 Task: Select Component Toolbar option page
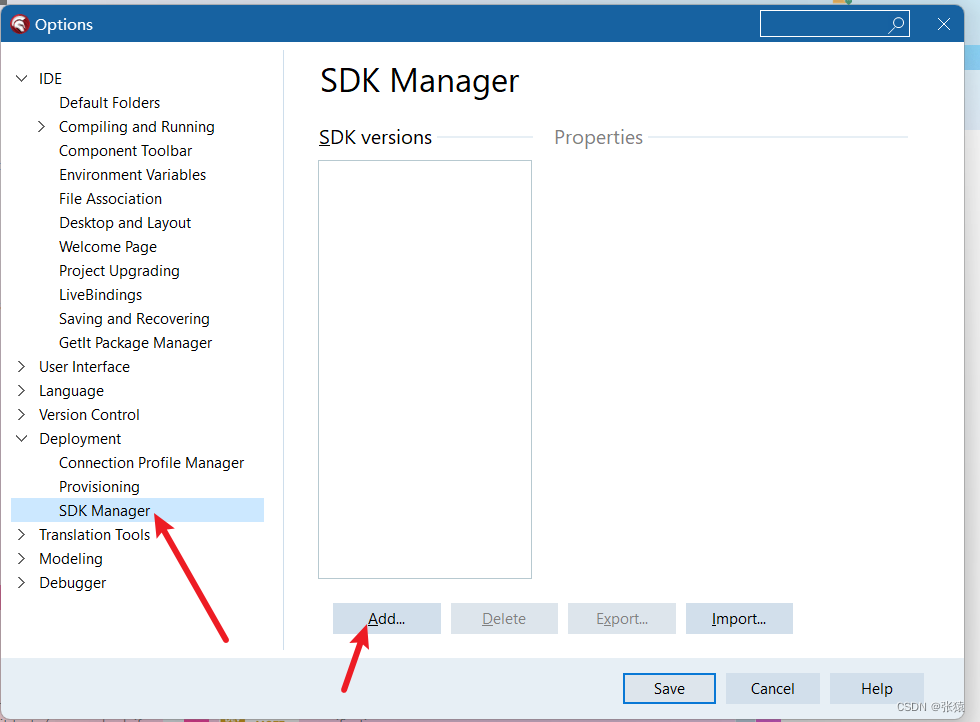pyautogui.click(x=125, y=151)
